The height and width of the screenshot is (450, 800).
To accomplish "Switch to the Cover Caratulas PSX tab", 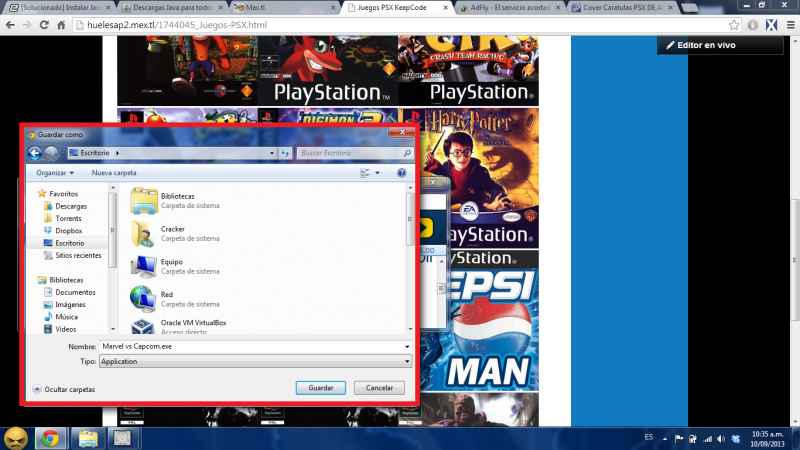I will pos(621,8).
